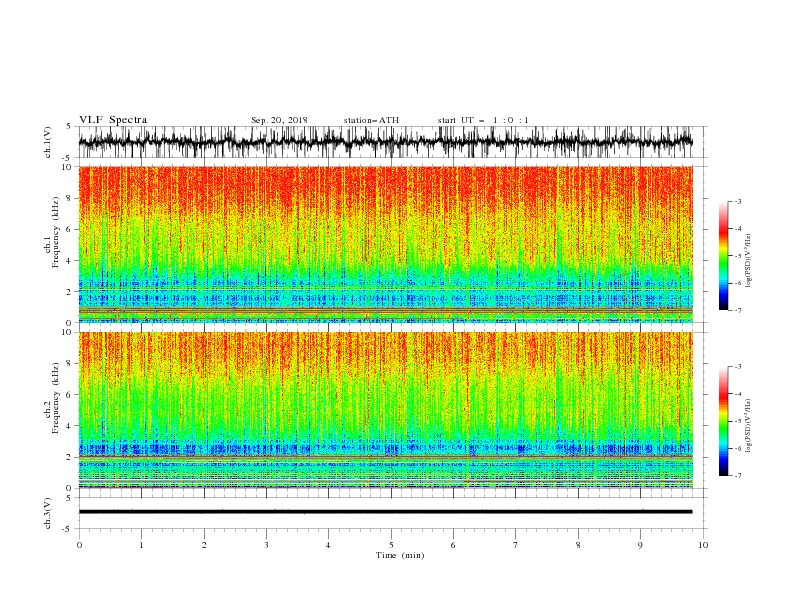This screenshot has width=792, height=612.
Task: Click time tick label '2' on x-axis
Action: click(204, 545)
